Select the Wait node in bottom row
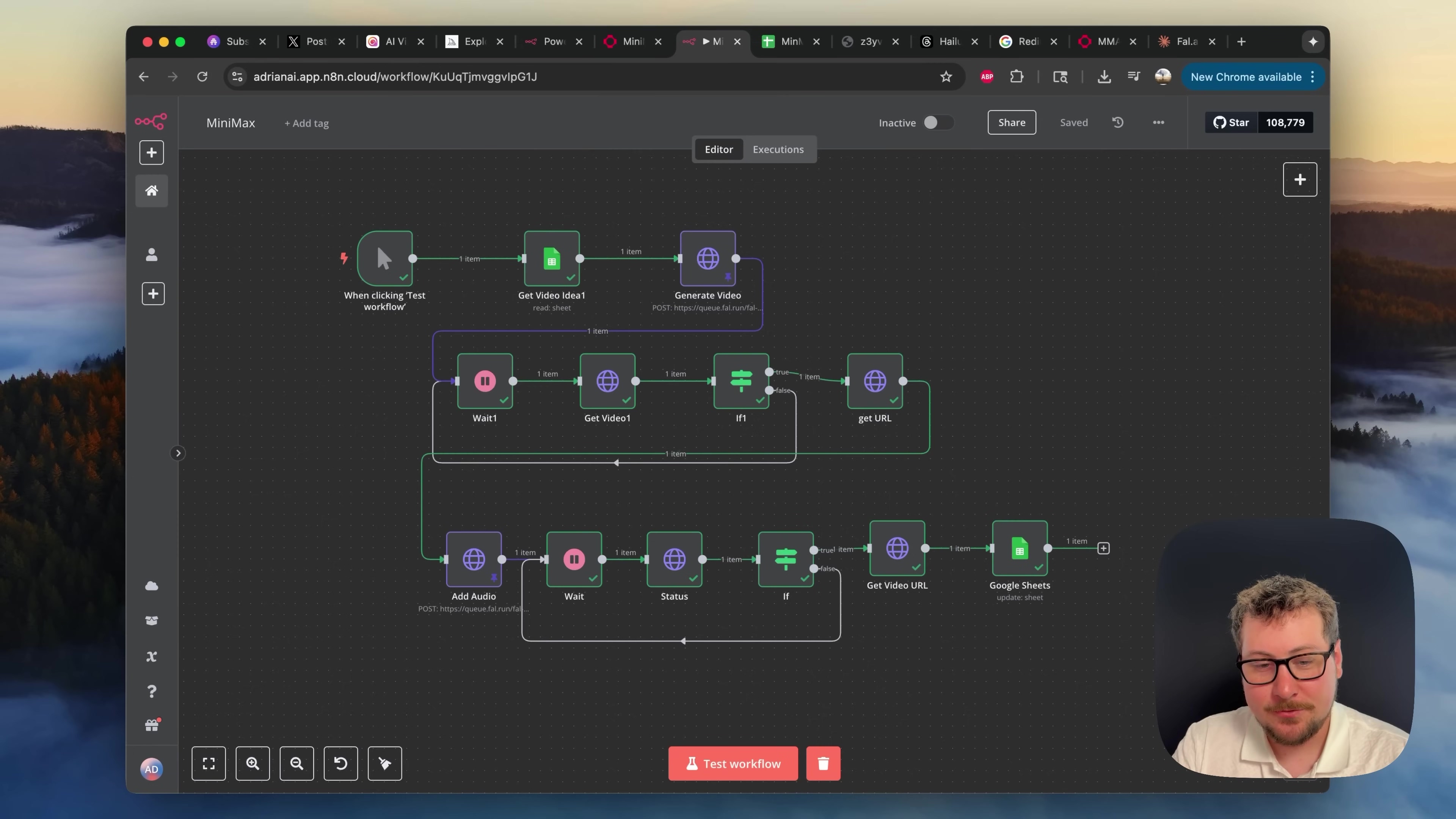Image resolution: width=1456 pixels, height=819 pixels. 574,560
